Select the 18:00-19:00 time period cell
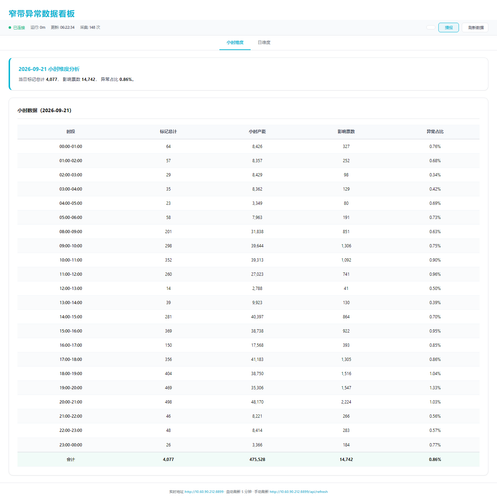497x500 pixels. [x=71, y=374]
